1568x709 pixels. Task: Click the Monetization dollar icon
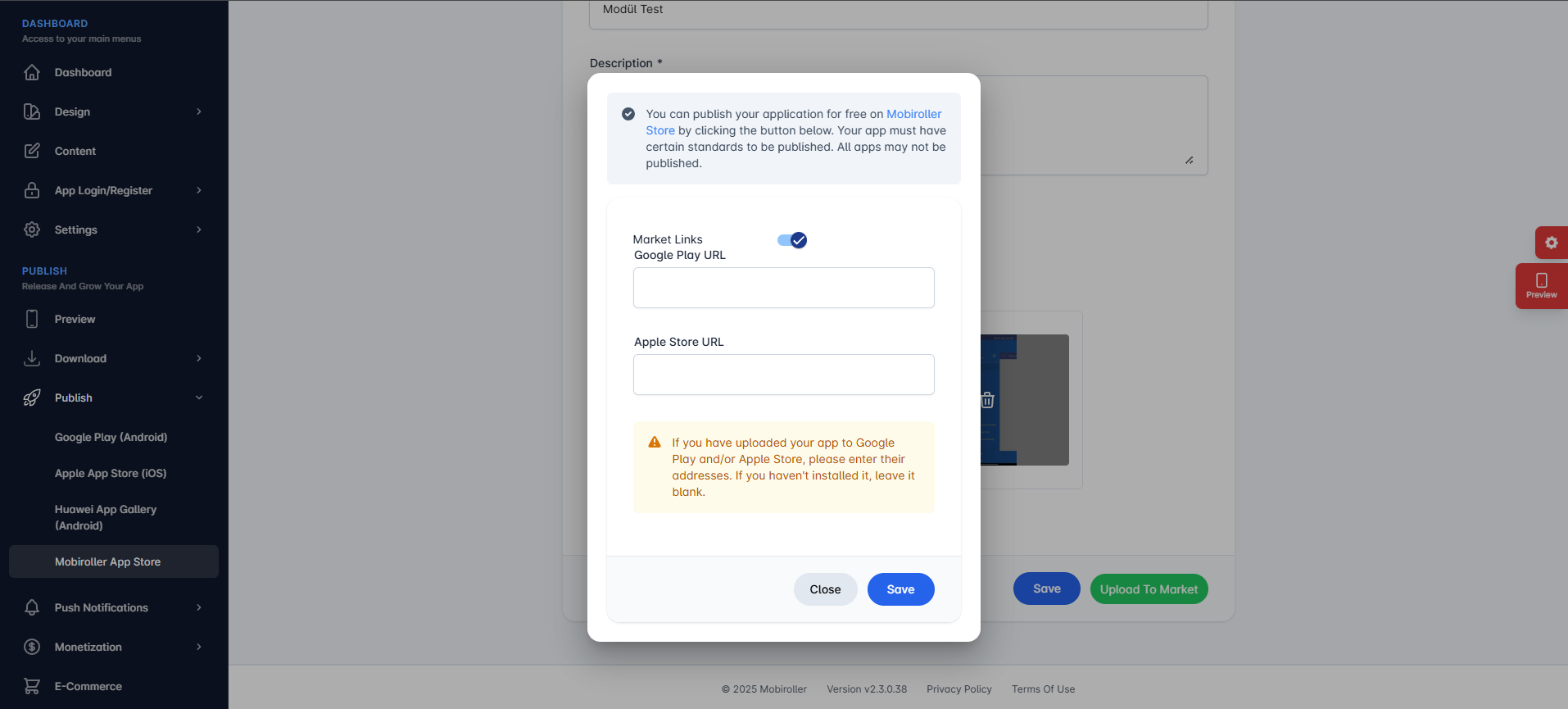(32, 647)
